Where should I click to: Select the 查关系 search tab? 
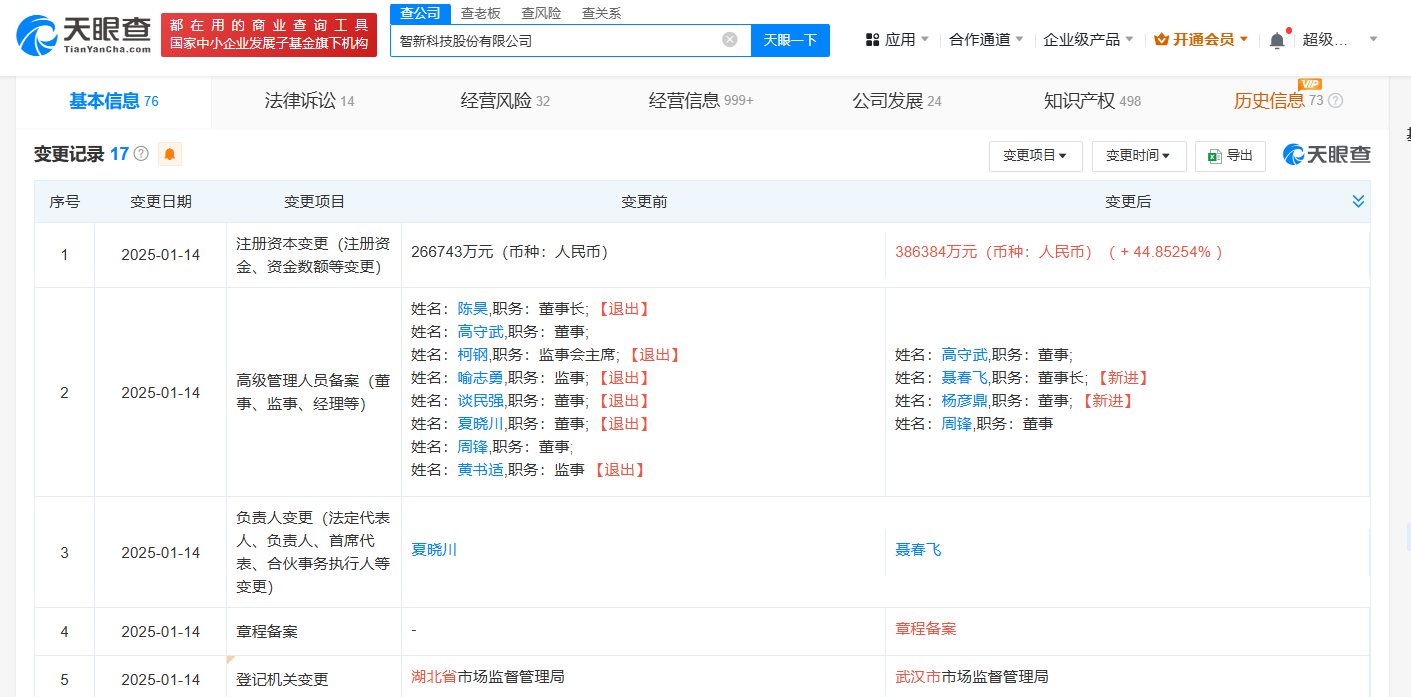tap(601, 13)
